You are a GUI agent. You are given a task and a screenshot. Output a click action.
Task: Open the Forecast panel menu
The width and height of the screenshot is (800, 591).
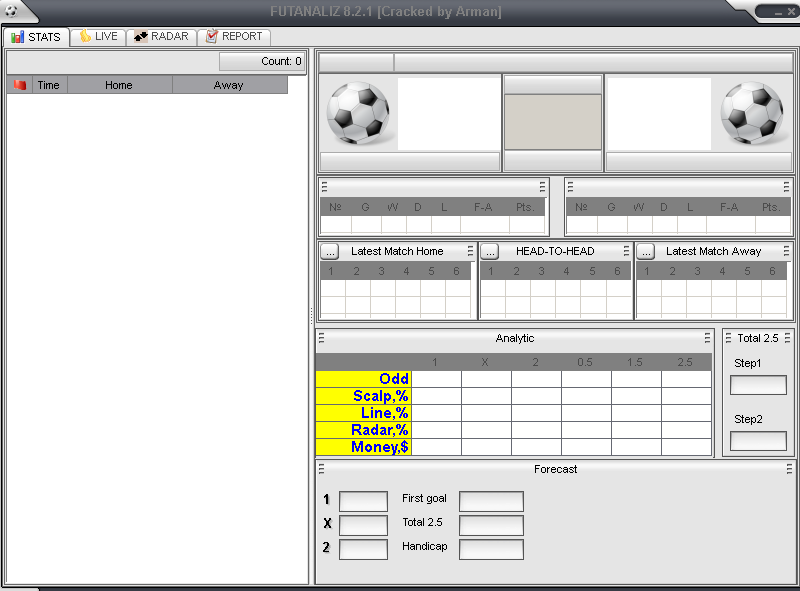point(322,468)
